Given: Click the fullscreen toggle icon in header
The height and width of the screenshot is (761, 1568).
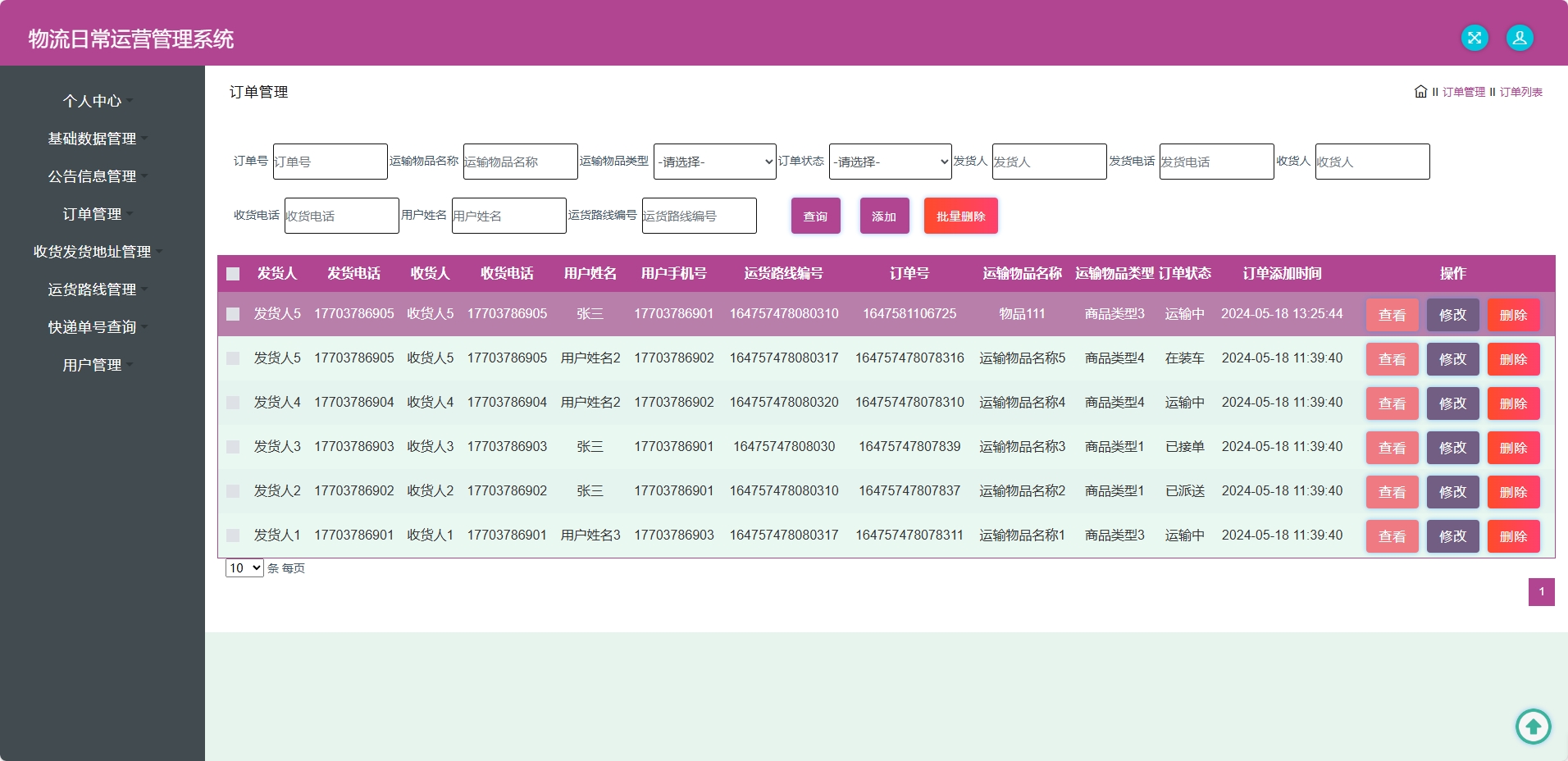Looking at the screenshot, I should click(x=1475, y=38).
